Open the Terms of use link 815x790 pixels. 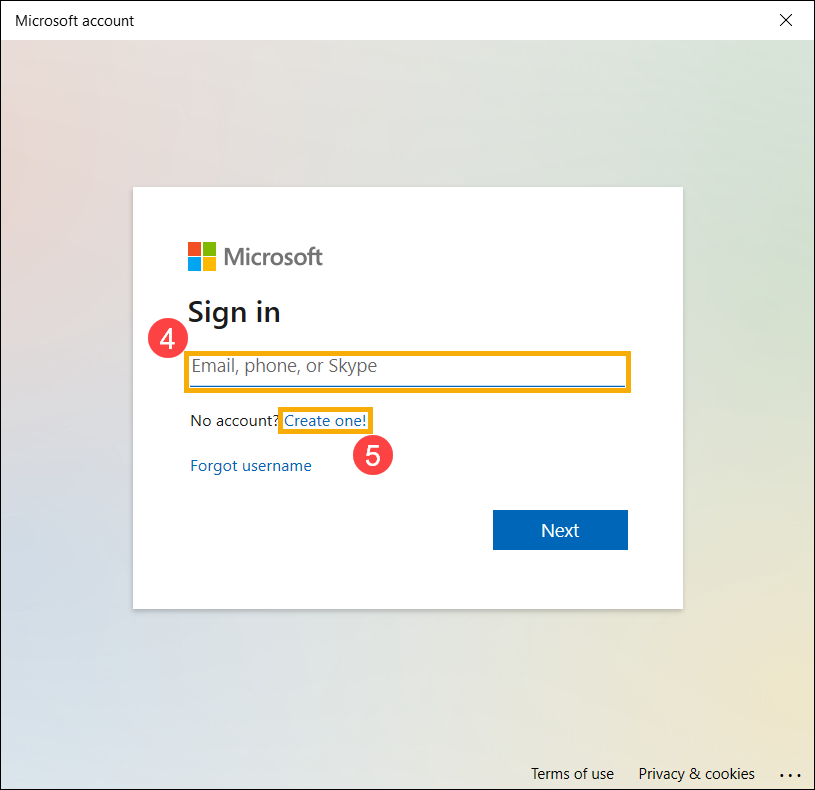(x=572, y=773)
